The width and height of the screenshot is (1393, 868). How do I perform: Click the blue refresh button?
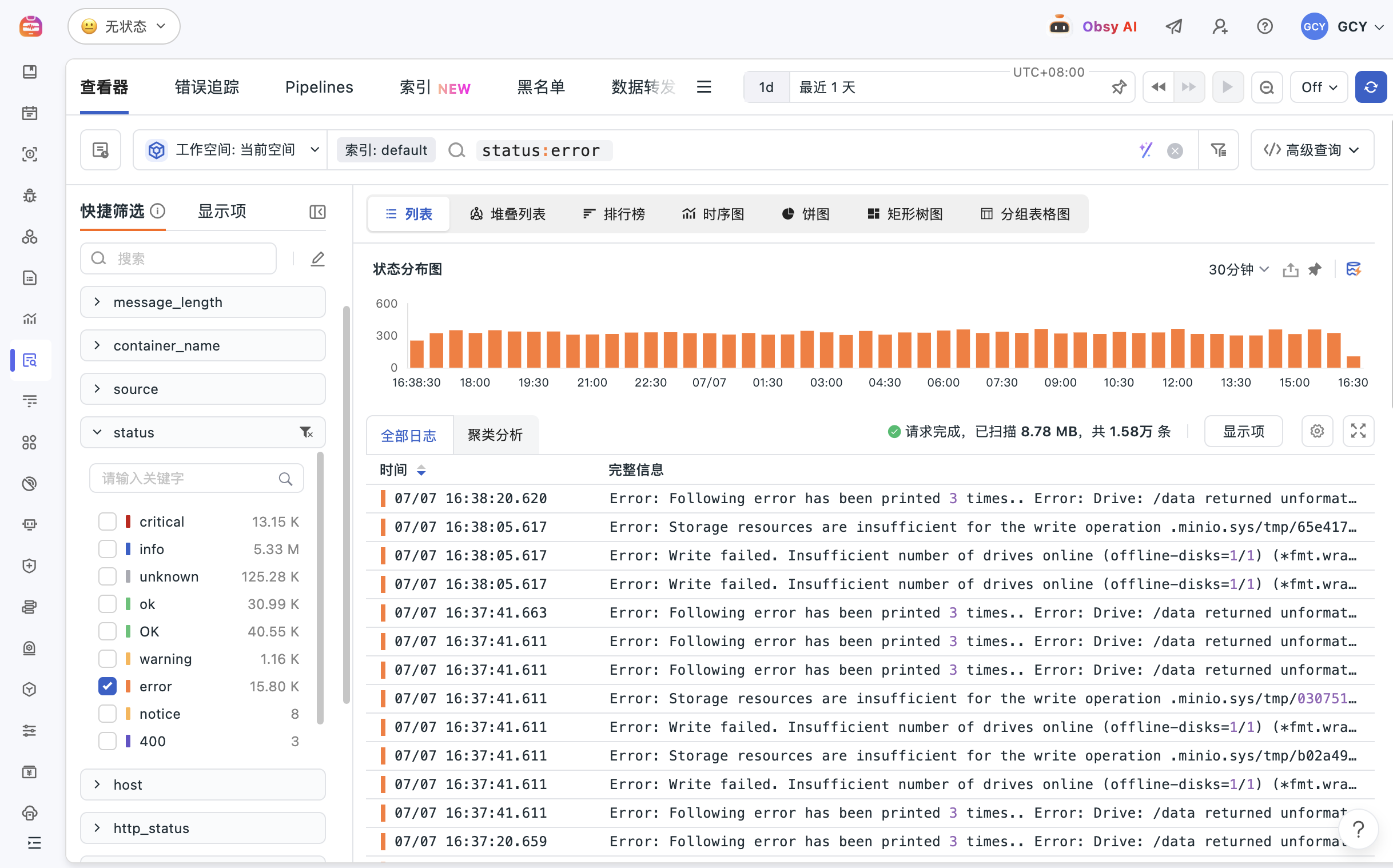[1370, 87]
